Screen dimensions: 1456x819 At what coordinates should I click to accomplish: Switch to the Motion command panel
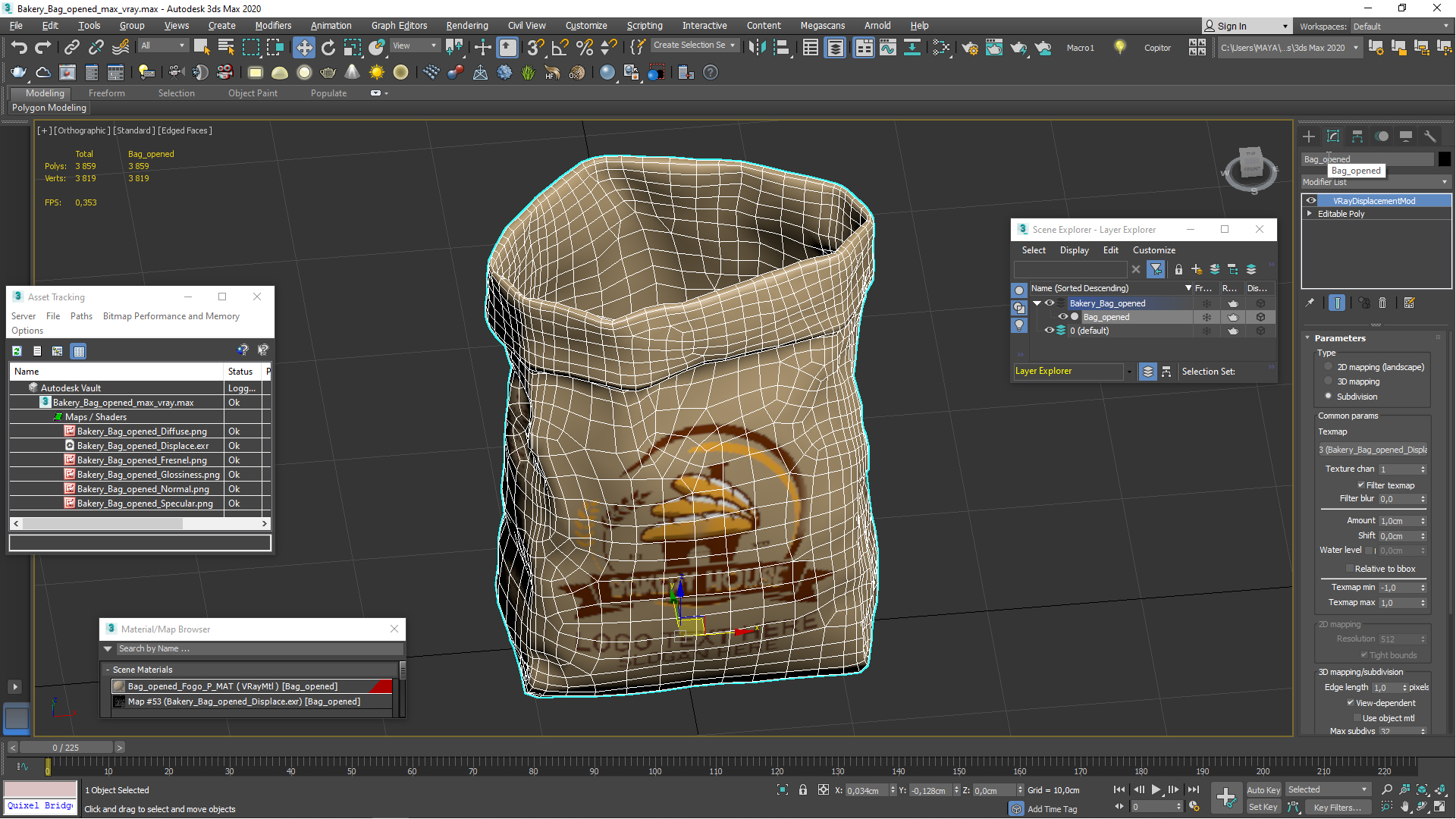pos(1382,136)
